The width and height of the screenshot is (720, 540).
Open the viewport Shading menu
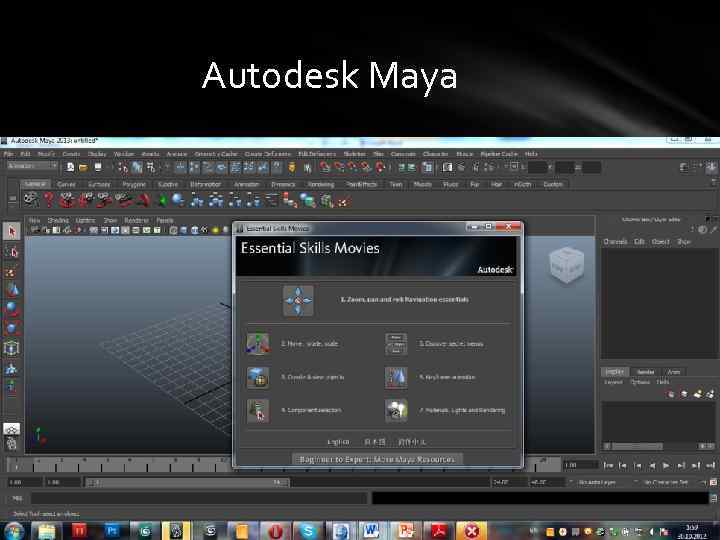(x=58, y=220)
